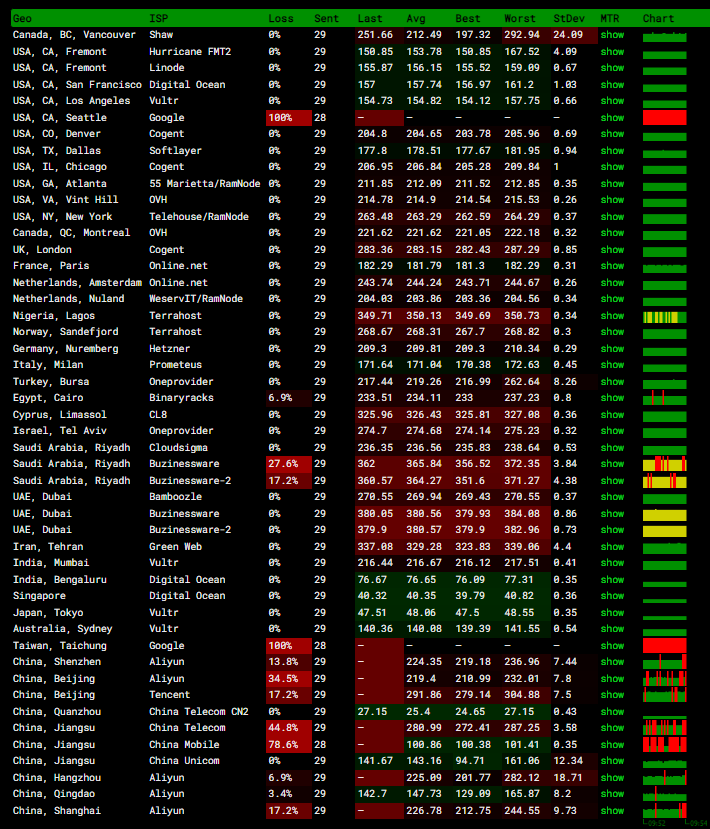Open show link for China, Shanghai Aliyun

pos(612,810)
